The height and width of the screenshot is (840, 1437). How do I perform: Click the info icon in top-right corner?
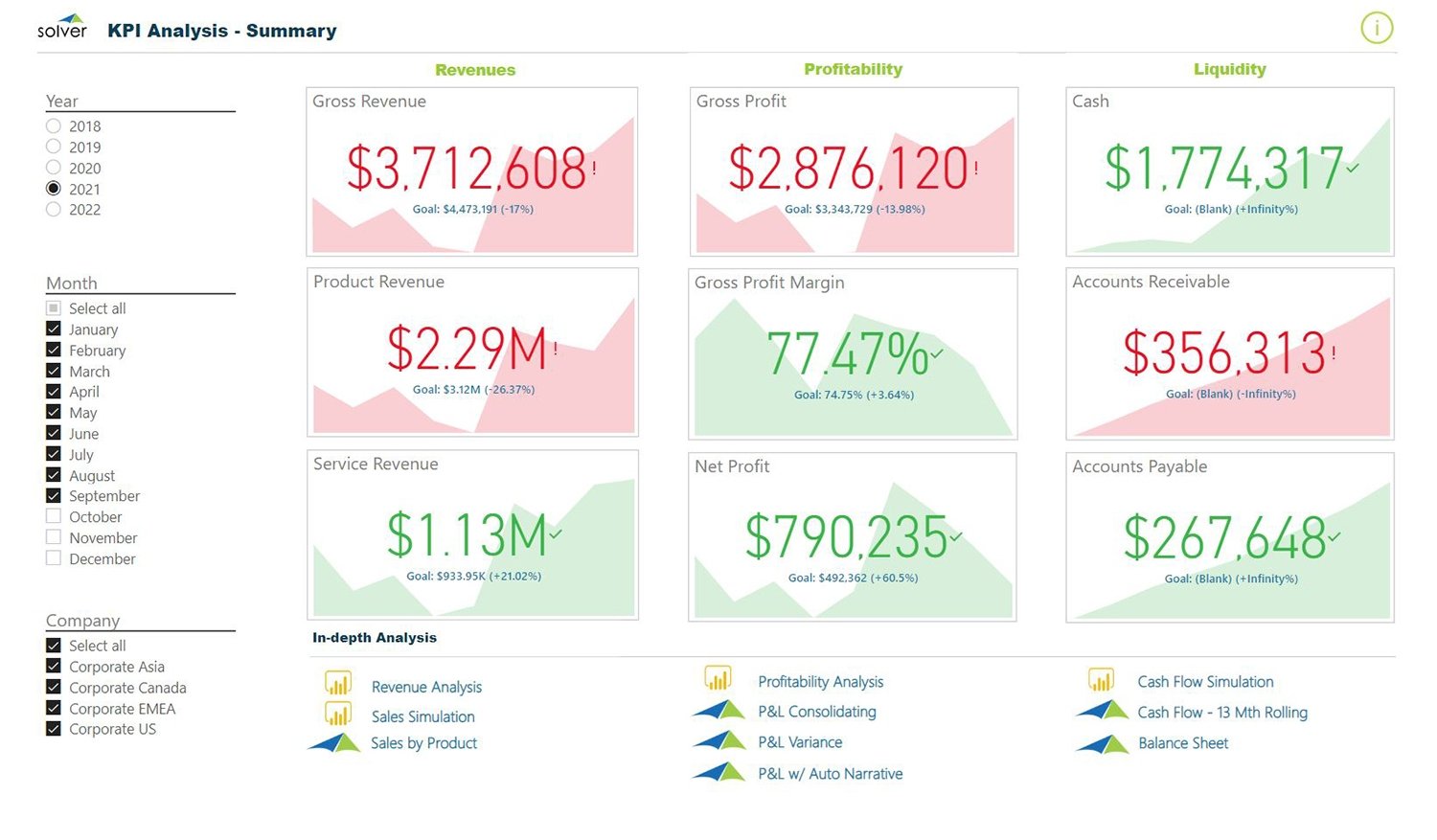coord(1377,29)
